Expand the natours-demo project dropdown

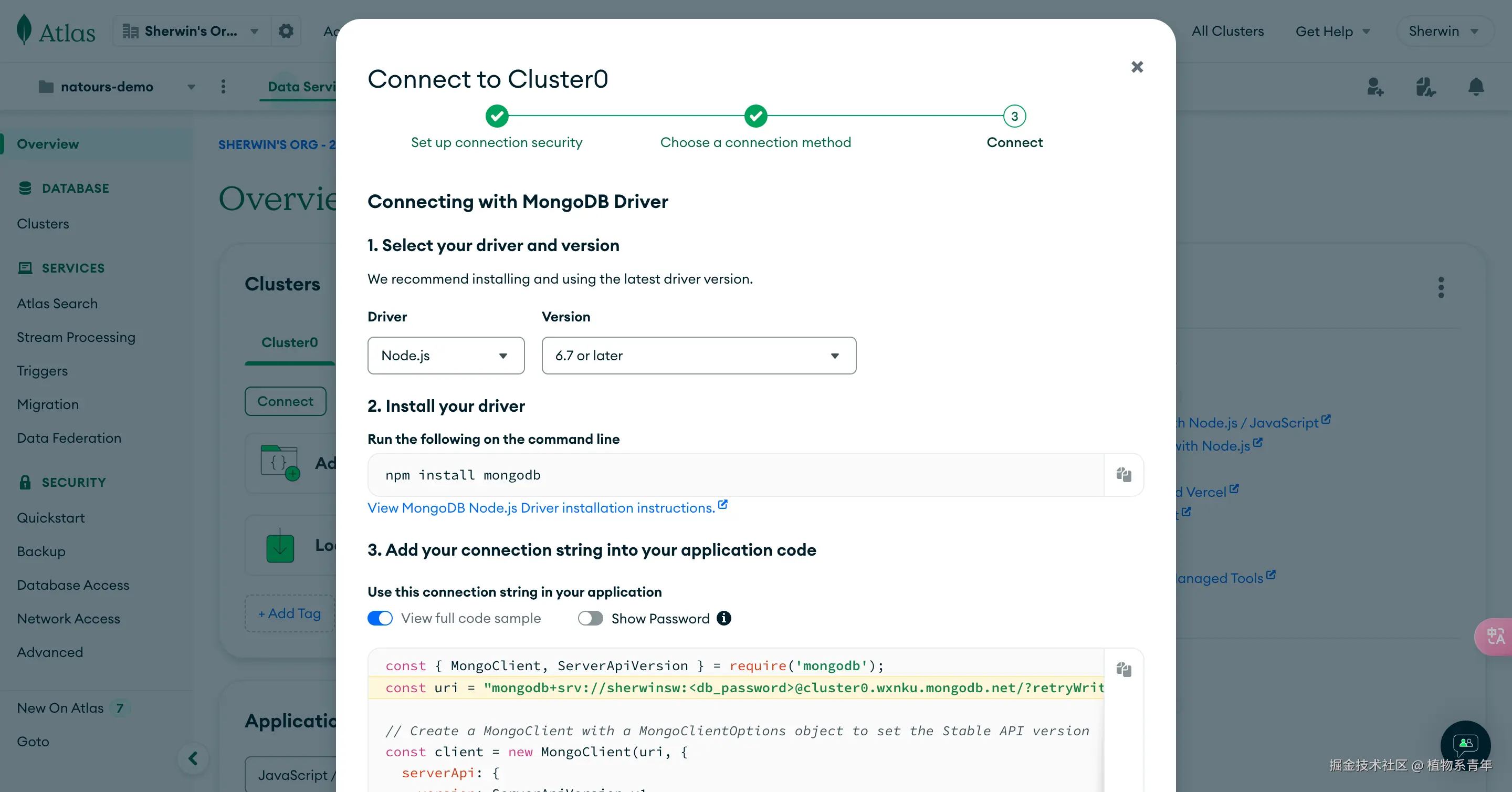(x=191, y=87)
